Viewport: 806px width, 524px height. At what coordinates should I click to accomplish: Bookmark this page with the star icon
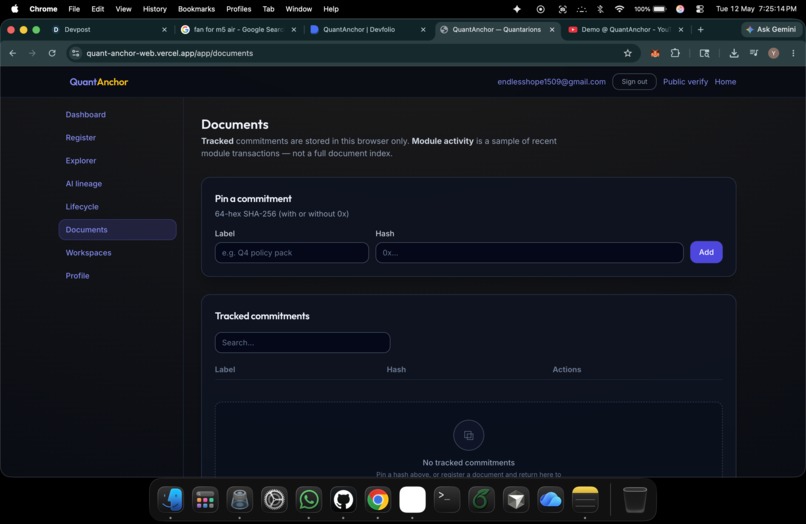628,53
